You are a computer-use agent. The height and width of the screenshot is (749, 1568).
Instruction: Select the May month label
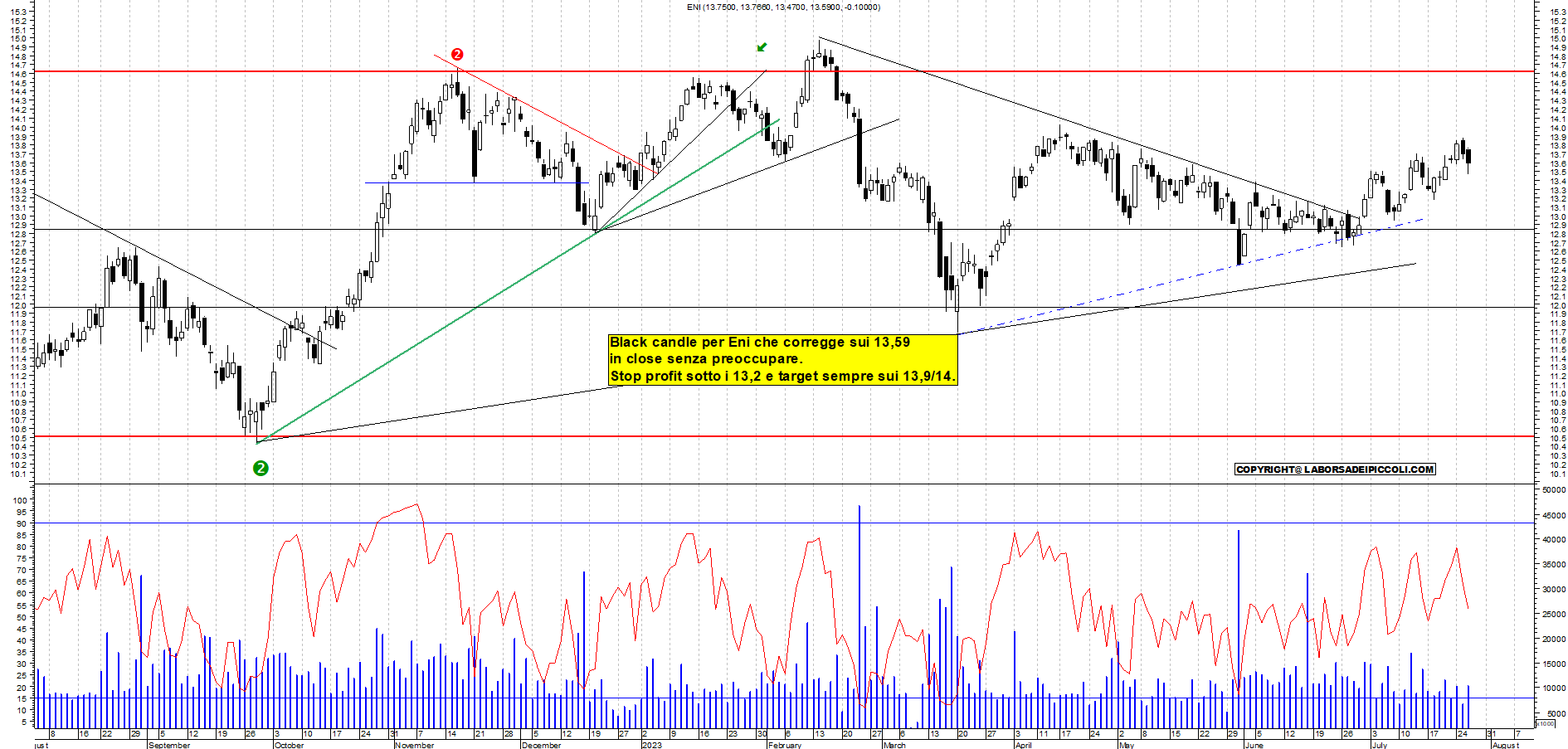[1126, 745]
